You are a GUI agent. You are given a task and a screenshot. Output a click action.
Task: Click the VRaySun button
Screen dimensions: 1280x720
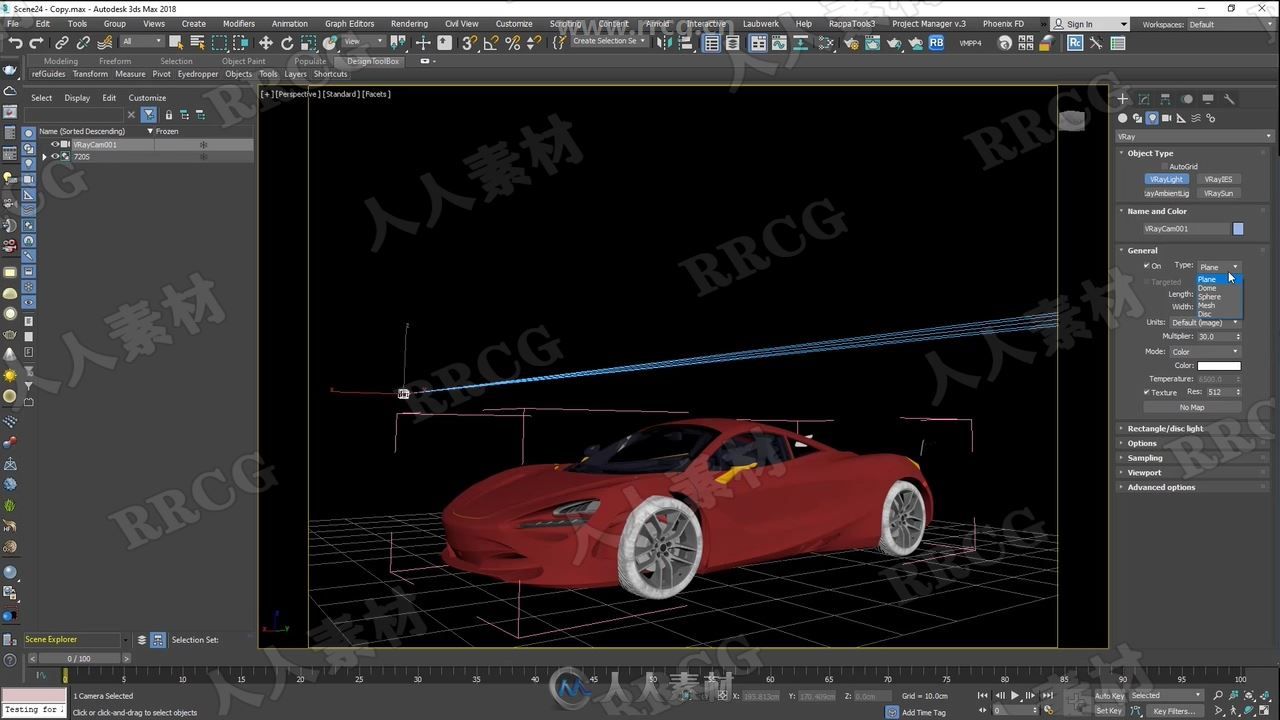click(x=1218, y=193)
